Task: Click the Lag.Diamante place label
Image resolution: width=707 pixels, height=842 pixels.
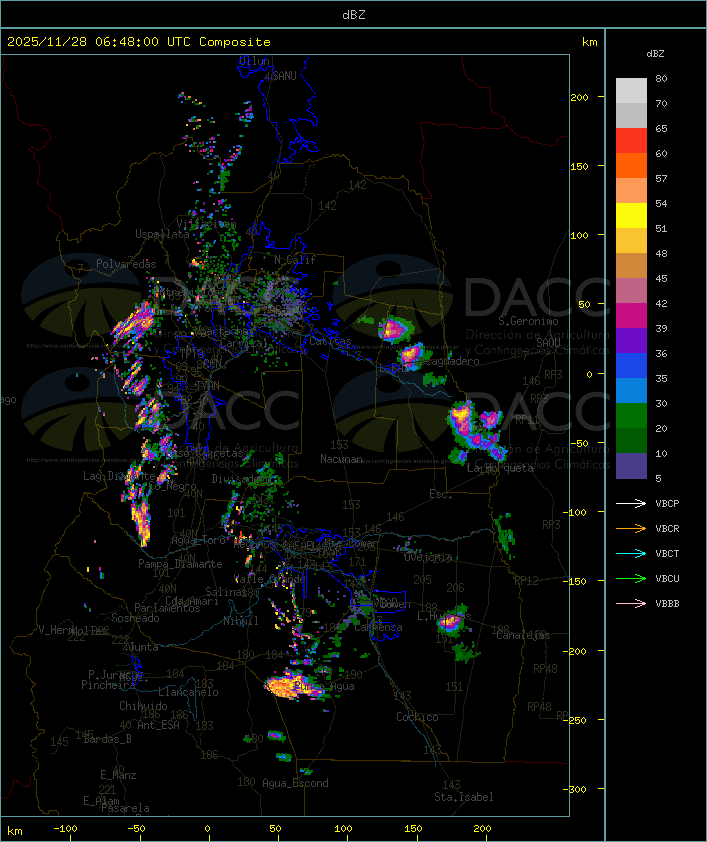Action: [119, 476]
